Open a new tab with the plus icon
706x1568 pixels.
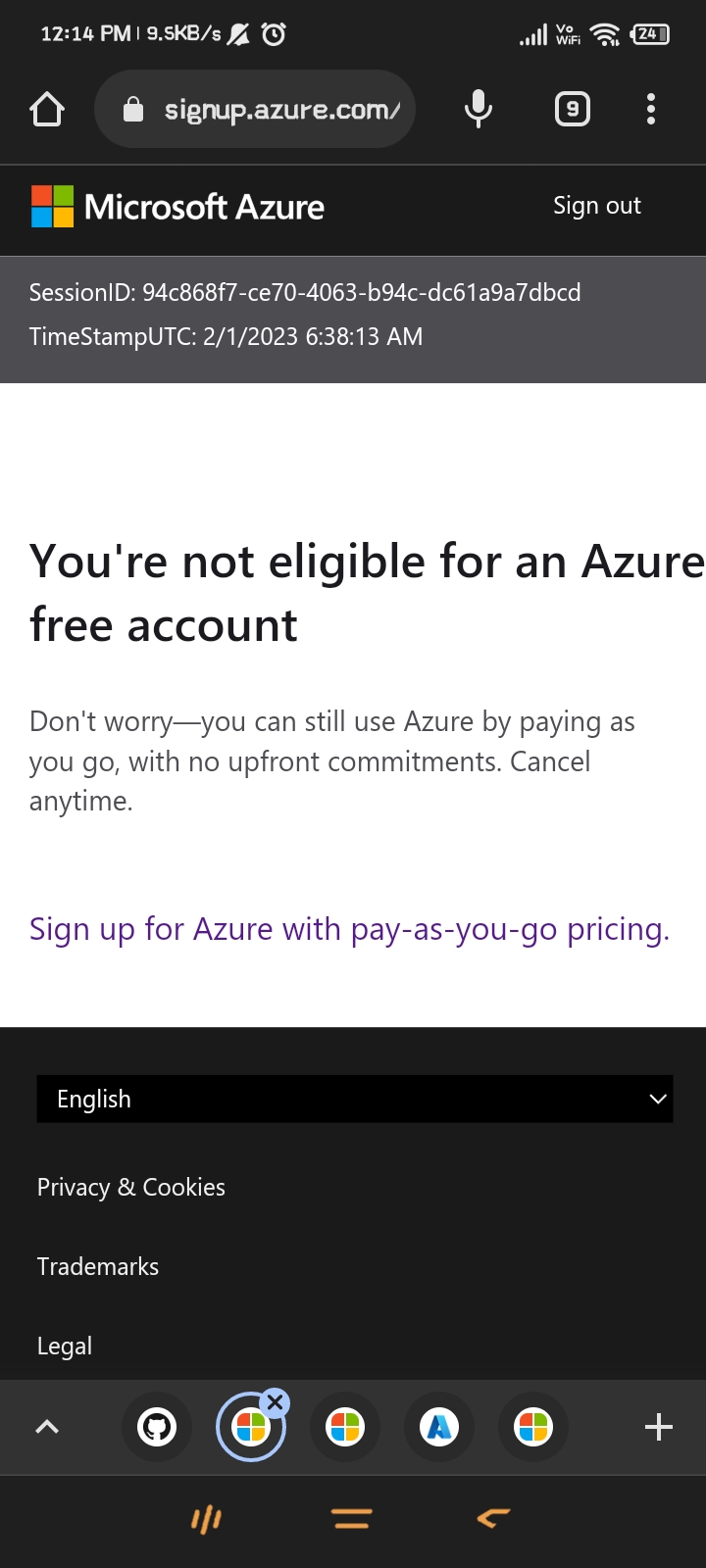[x=658, y=1427]
